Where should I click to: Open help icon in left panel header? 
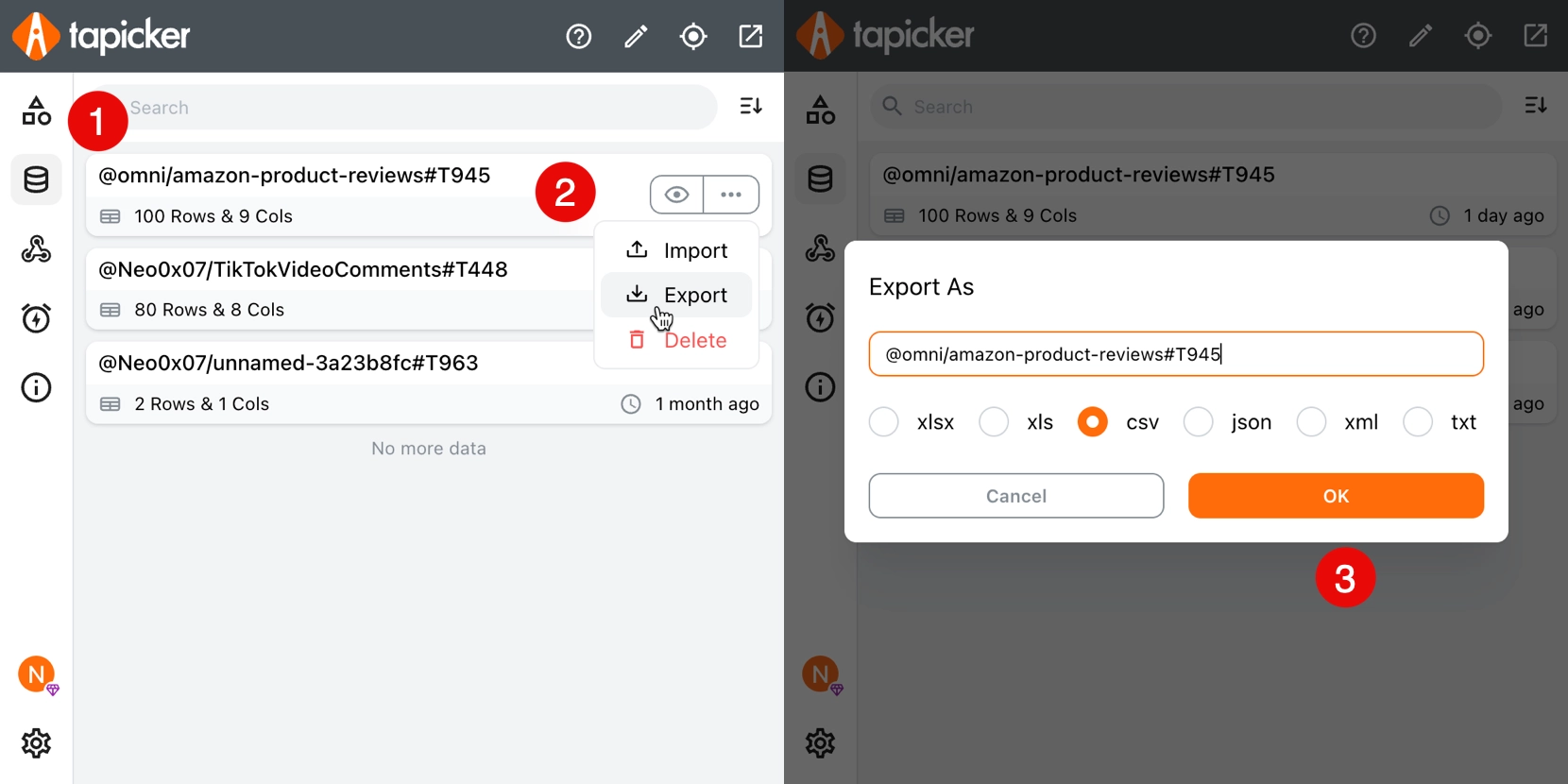tap(579, 37)
